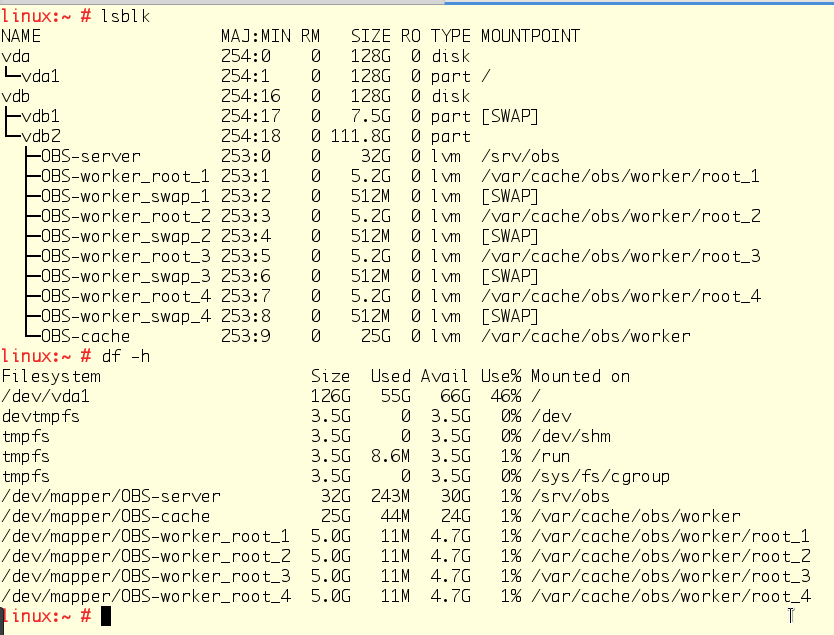Select OBS-worker_root_4 in lsblk tree

coord(126,296)
